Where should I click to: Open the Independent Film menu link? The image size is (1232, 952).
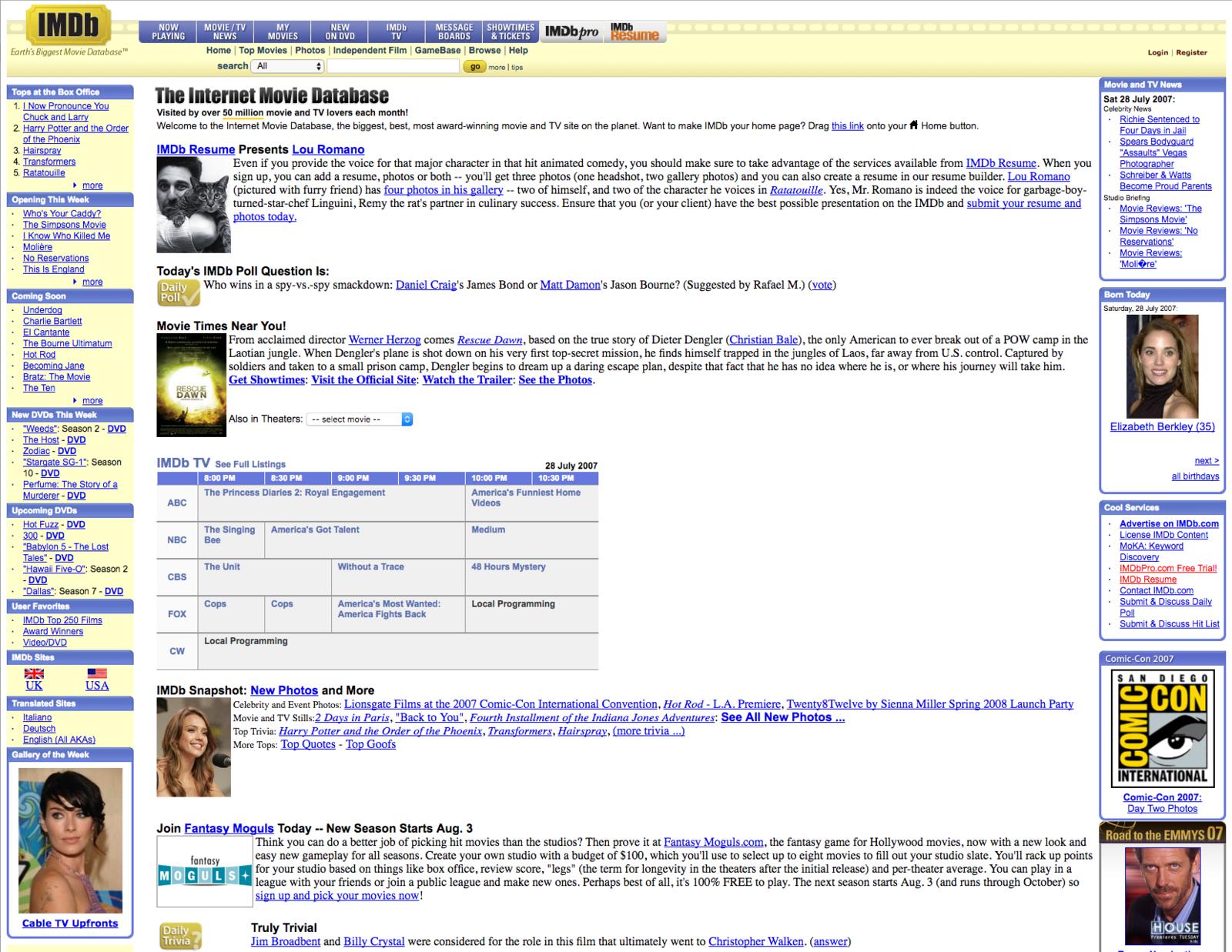point(370,50)
